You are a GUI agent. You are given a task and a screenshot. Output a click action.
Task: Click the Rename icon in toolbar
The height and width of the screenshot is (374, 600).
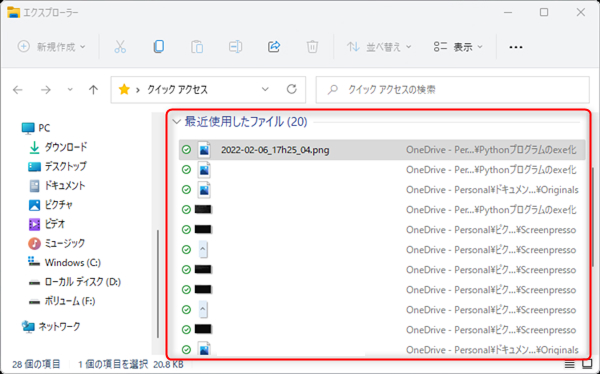[x=235, y=47]
